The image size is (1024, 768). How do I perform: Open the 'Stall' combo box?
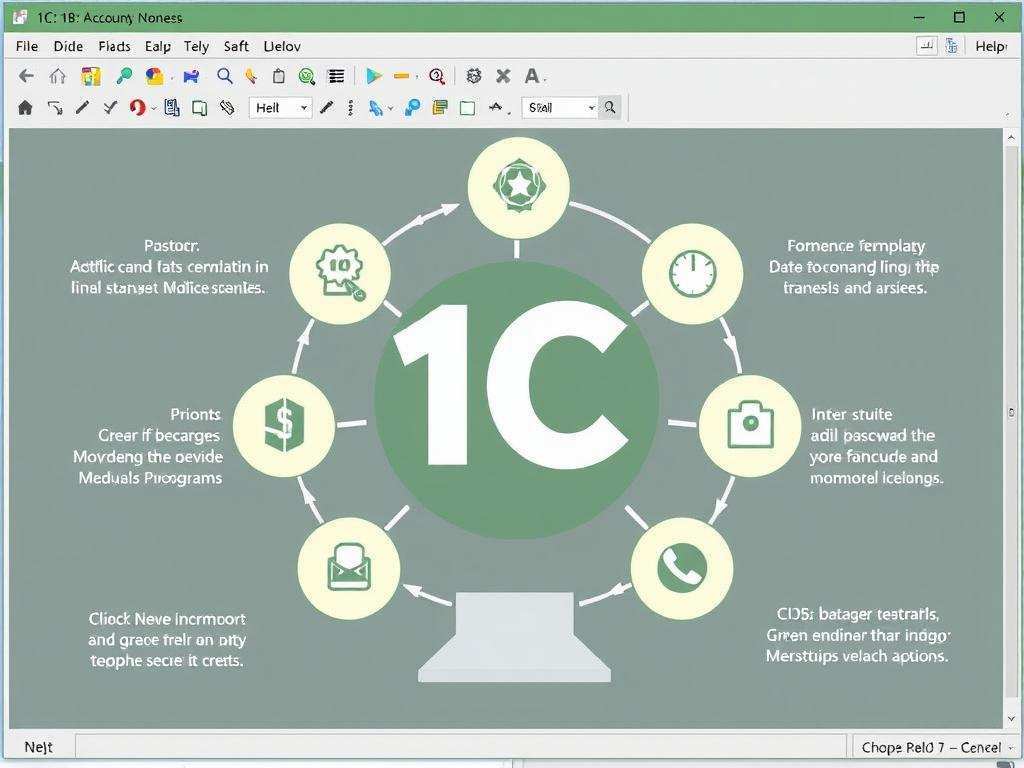(x=591, y=108)
